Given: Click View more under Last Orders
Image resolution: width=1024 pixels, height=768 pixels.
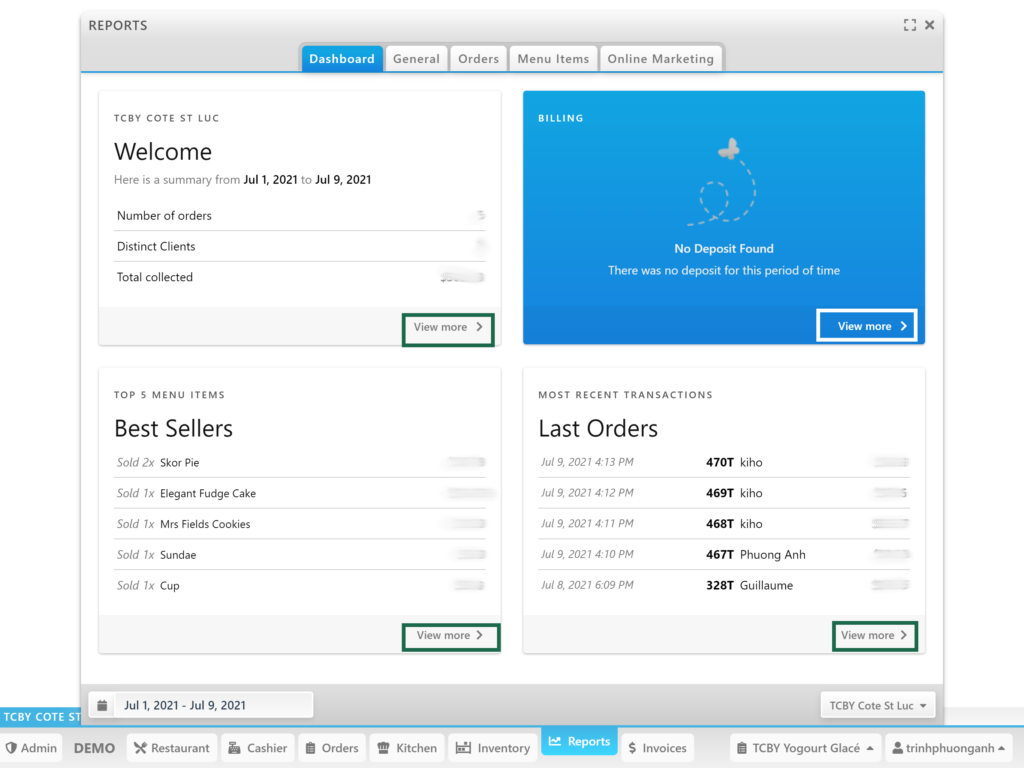Looking at the screenshot, I should click(874, 636).
